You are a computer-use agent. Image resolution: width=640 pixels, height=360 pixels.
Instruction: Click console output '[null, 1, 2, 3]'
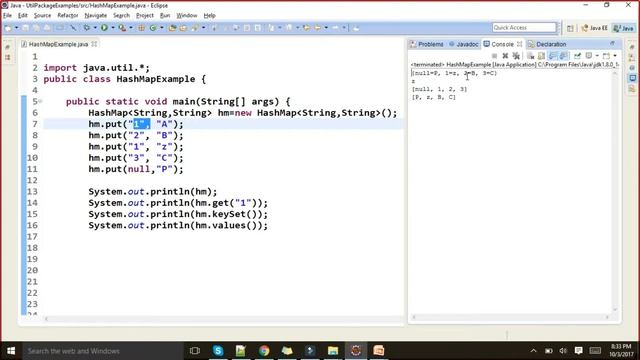[440, 89]
